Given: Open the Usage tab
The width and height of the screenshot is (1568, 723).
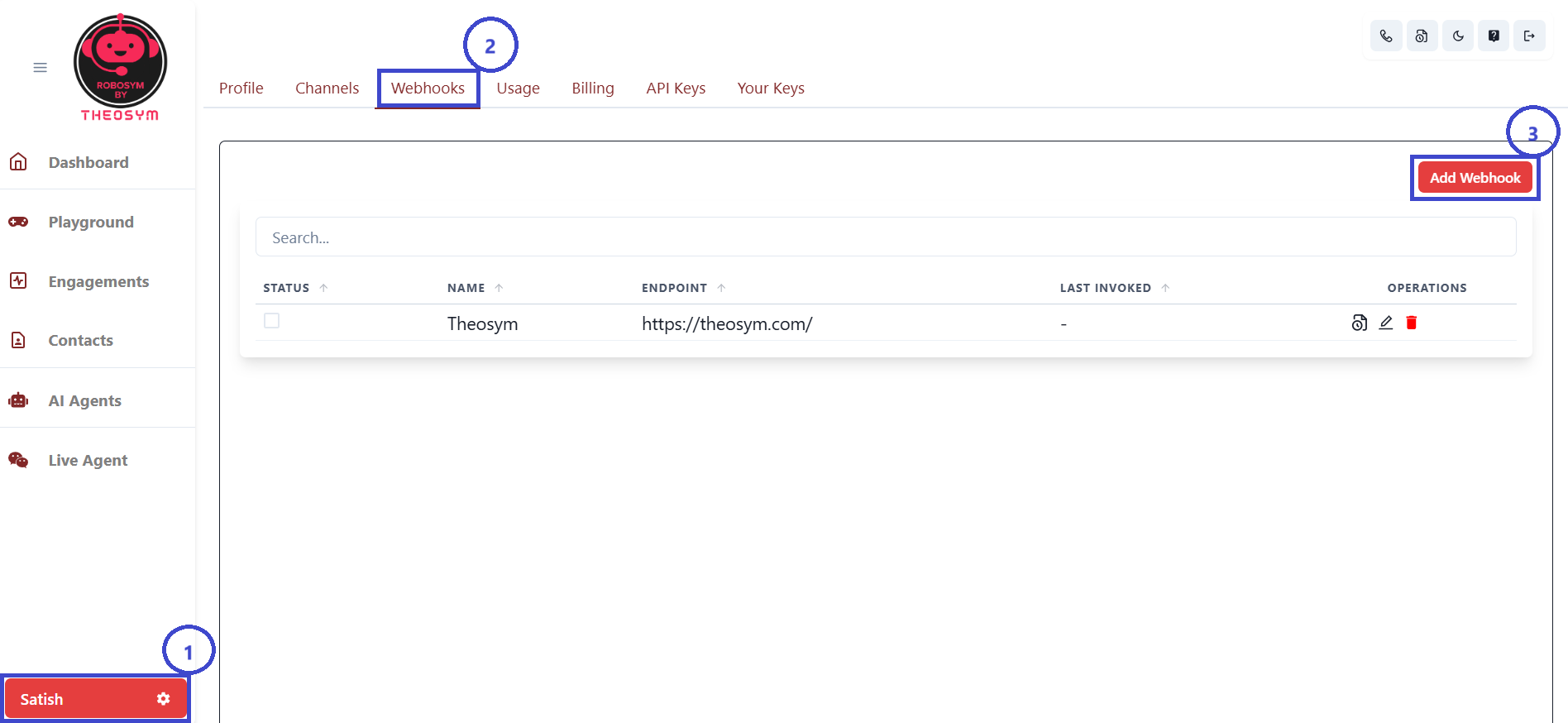Looking at the screenshot, I should tap(519, 89).
